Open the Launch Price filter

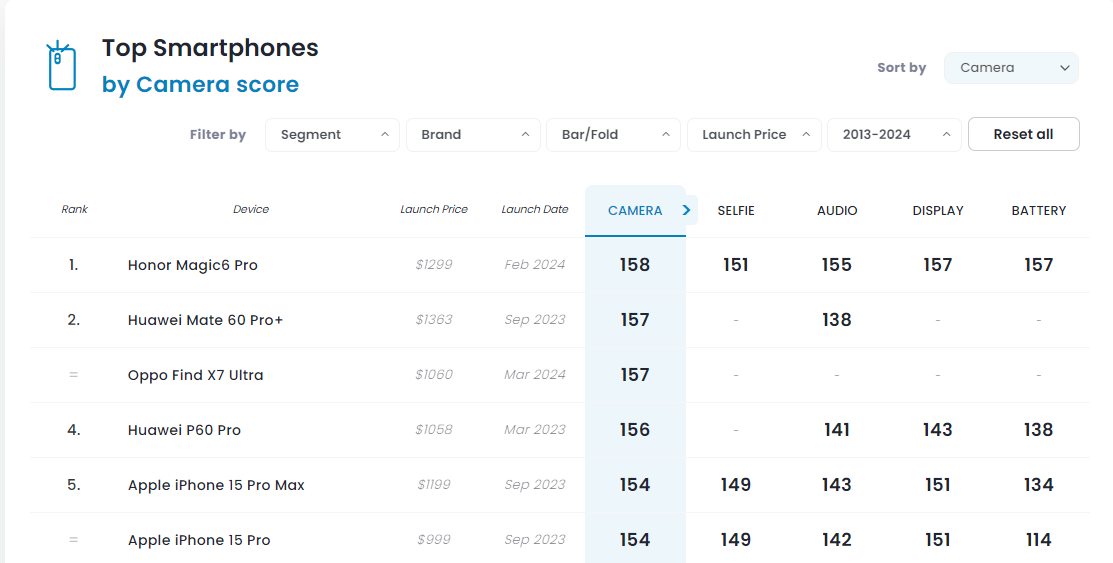pos(754,134)
